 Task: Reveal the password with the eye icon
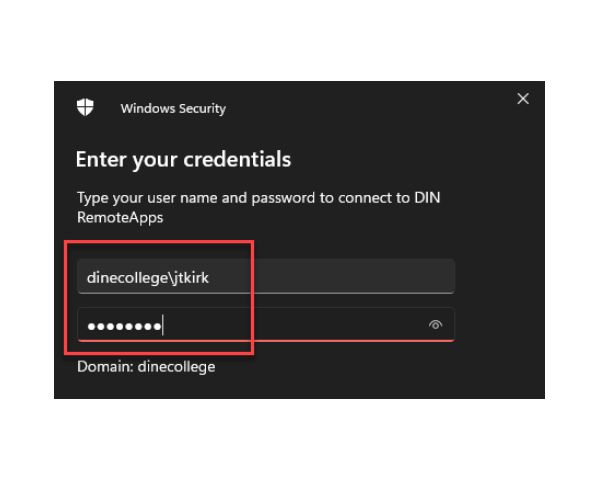click(435, 325)
